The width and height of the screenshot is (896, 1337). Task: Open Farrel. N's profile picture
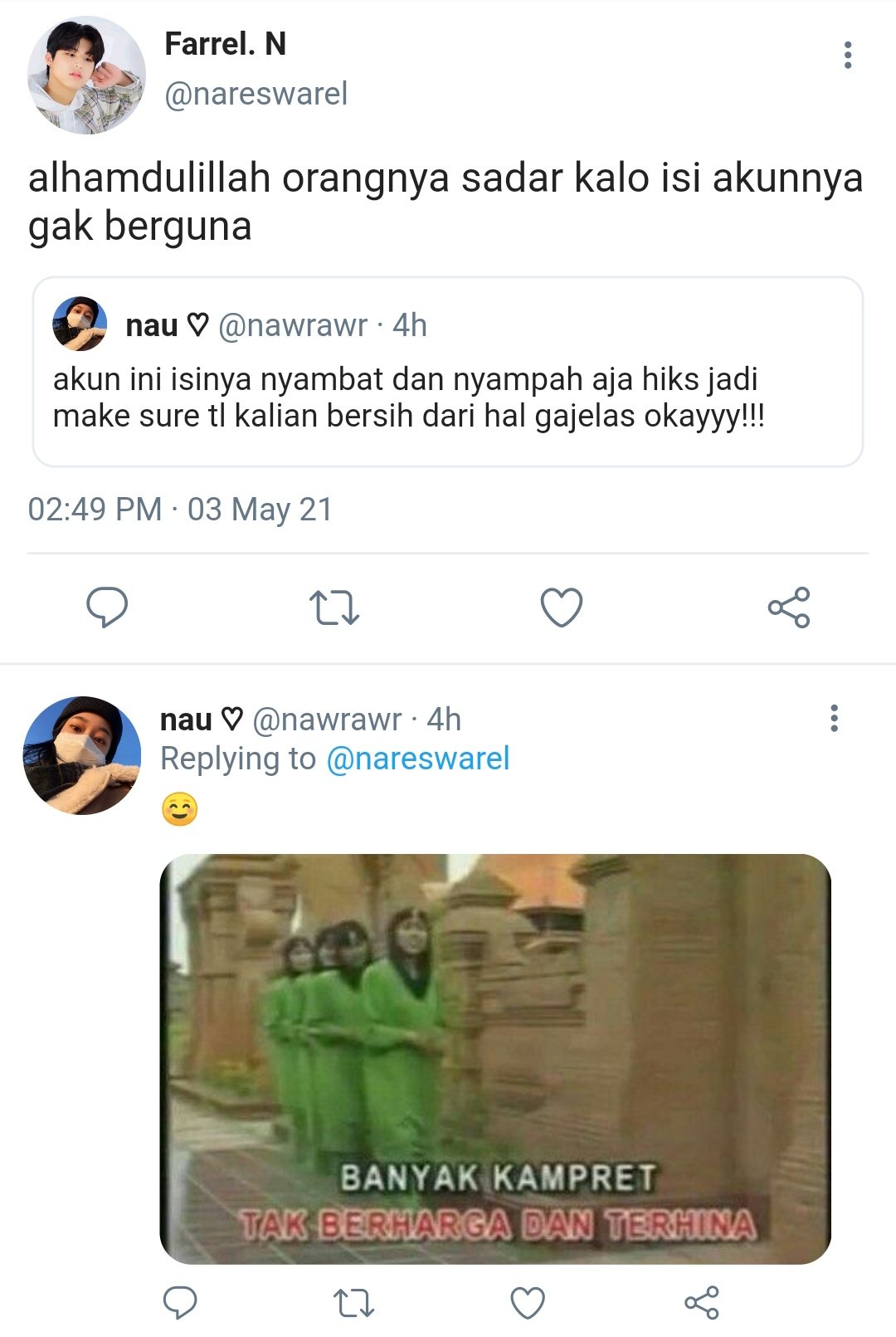(87, 76)
